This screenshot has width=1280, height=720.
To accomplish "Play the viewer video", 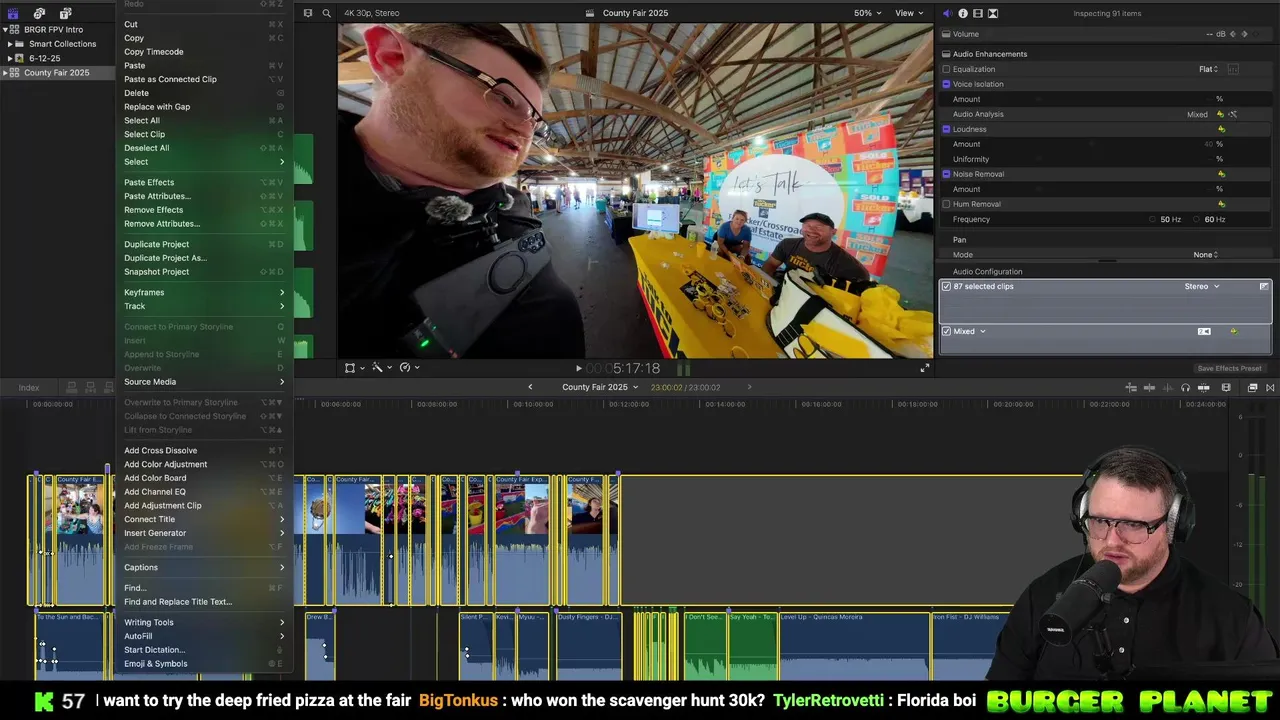I will tap(578, 368).
